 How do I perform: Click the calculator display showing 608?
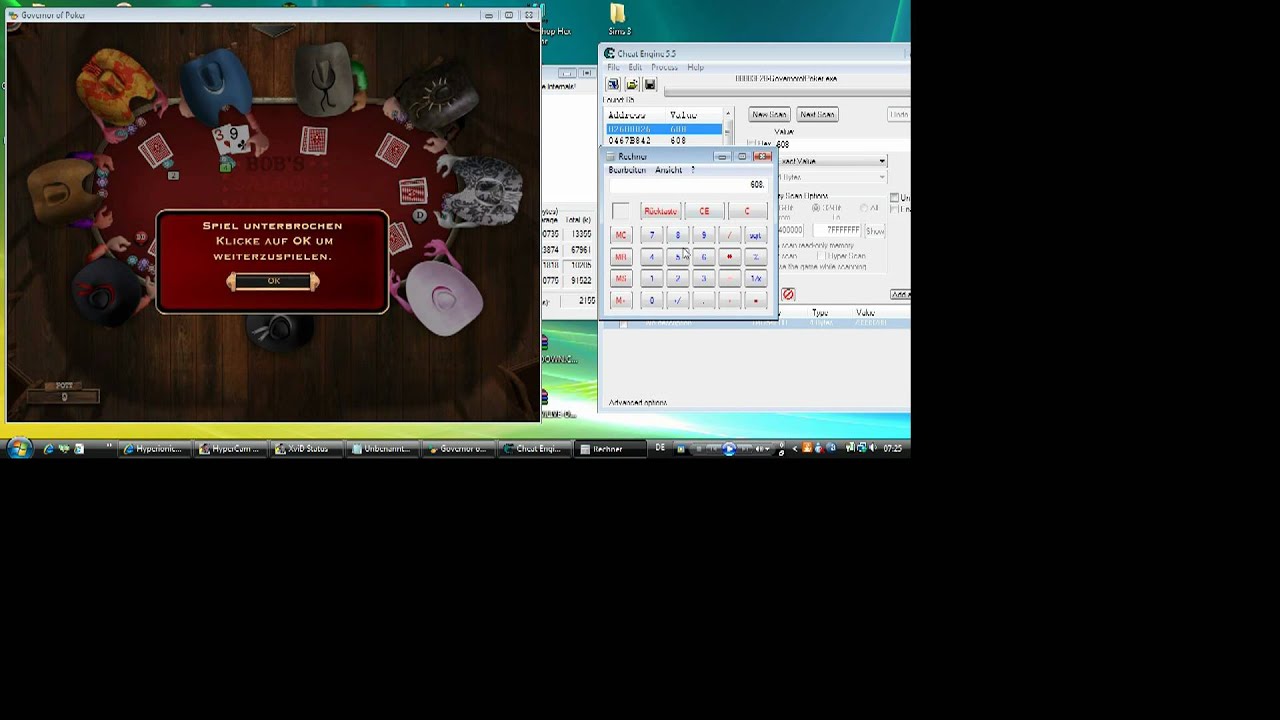(688, 185)
